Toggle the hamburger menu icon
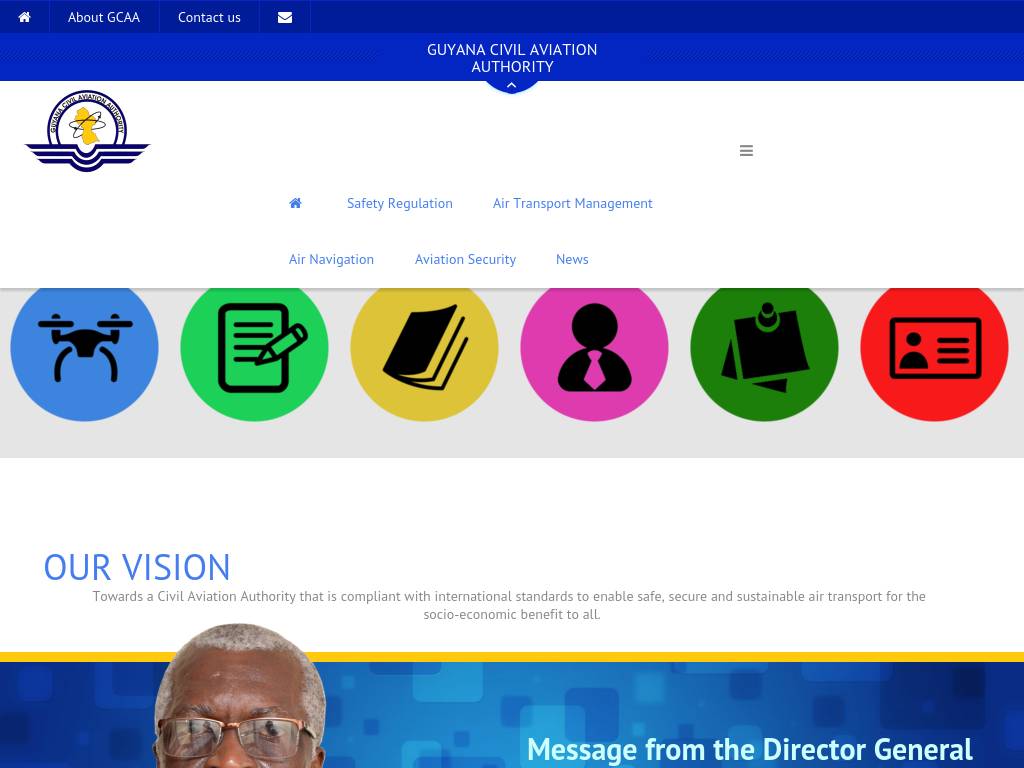 pos(746,151)
